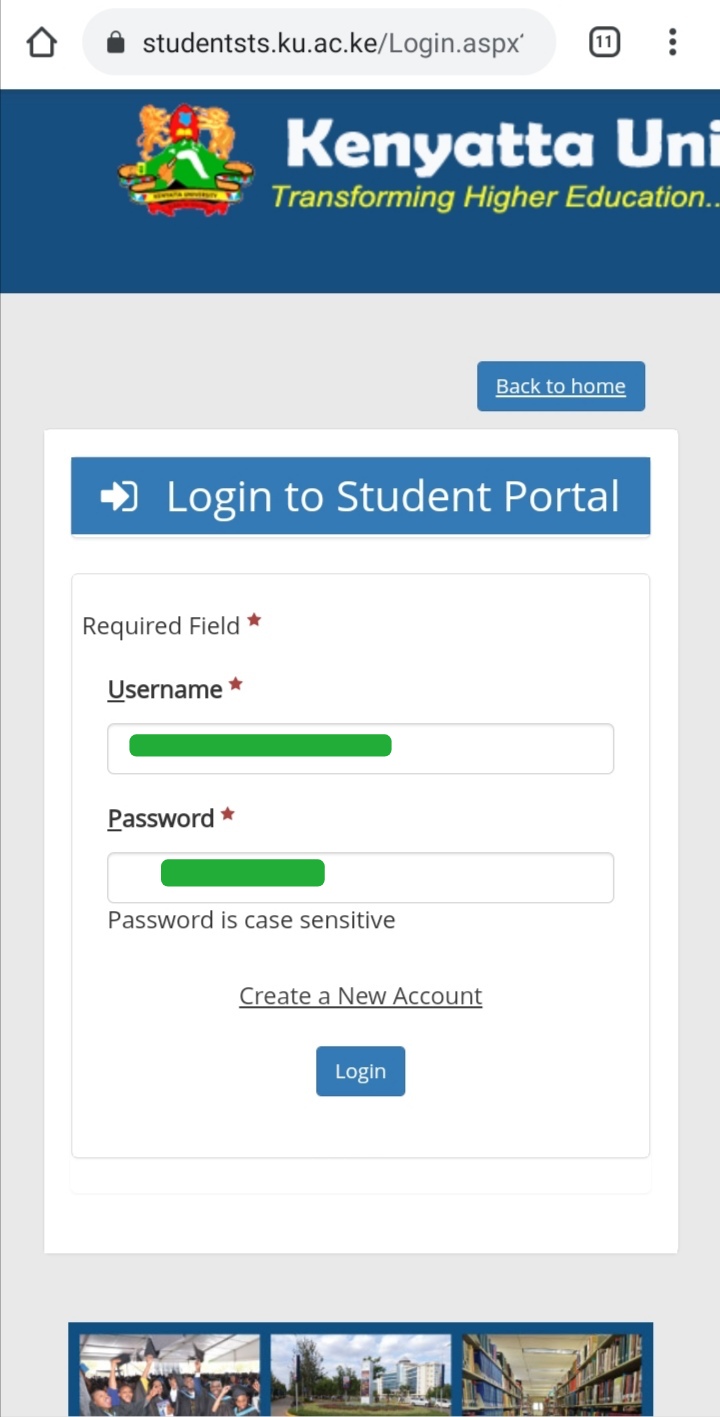
Task: Tap the browser home icon
Action: (x=41, y=42)
